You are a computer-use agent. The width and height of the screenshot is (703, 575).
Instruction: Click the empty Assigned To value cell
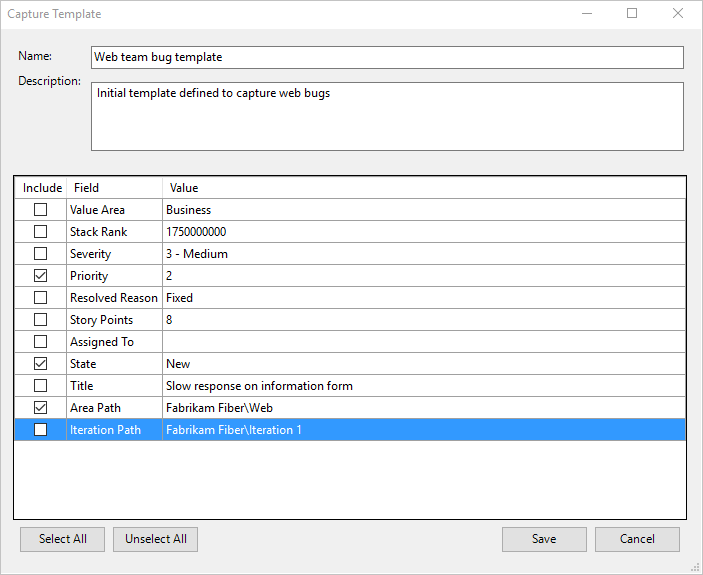424,341
